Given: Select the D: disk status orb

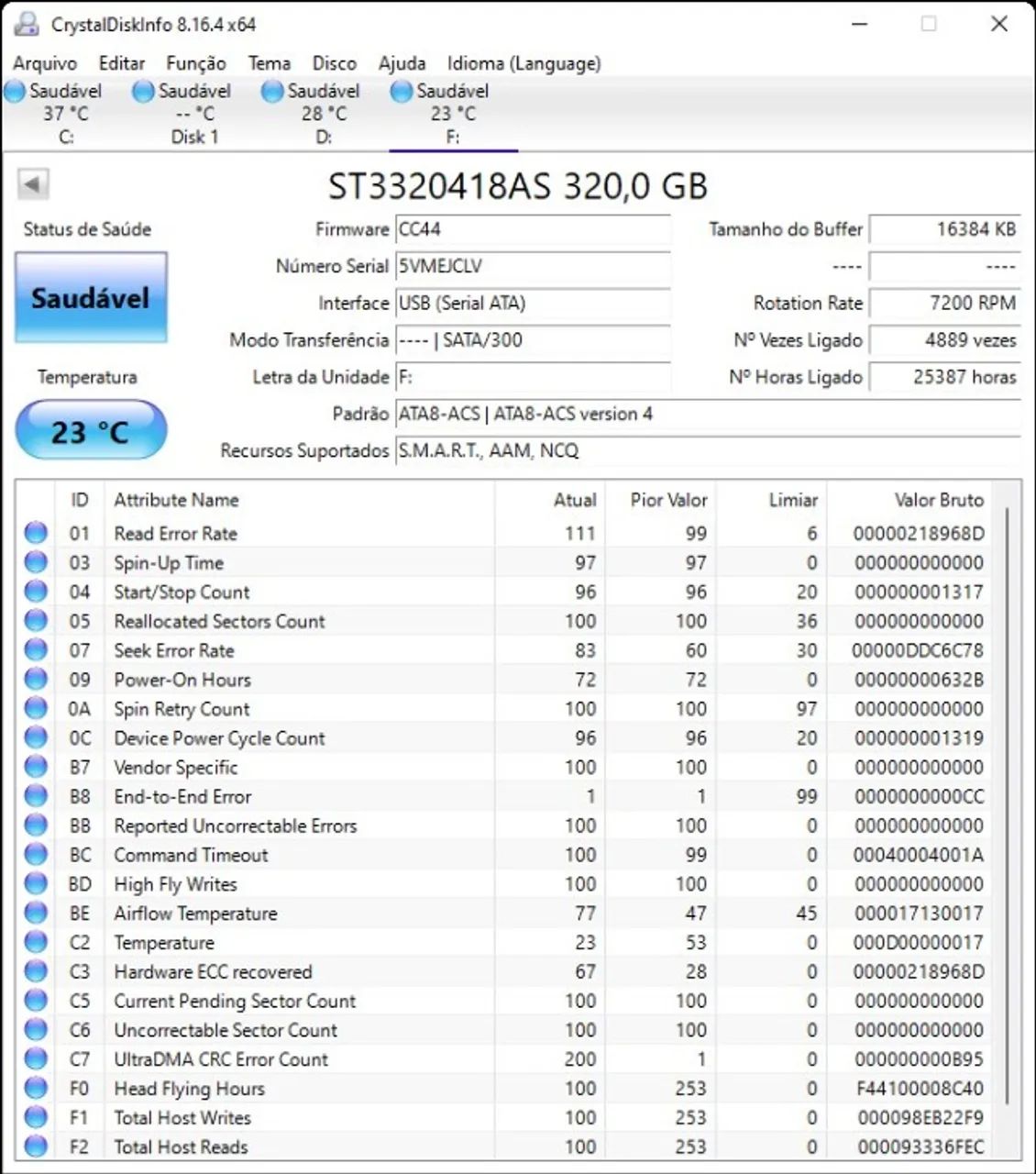Looking at the screenshot, I should [272, 91].
